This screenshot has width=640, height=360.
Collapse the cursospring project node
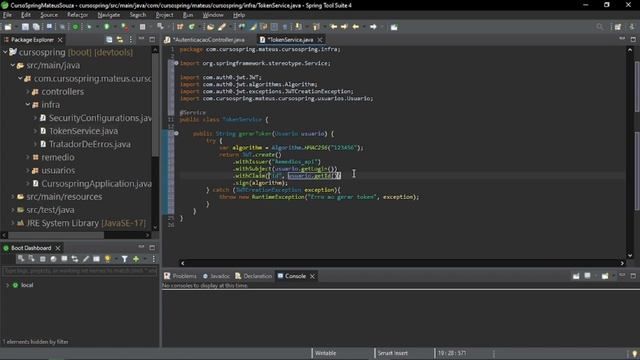[5, 52]
